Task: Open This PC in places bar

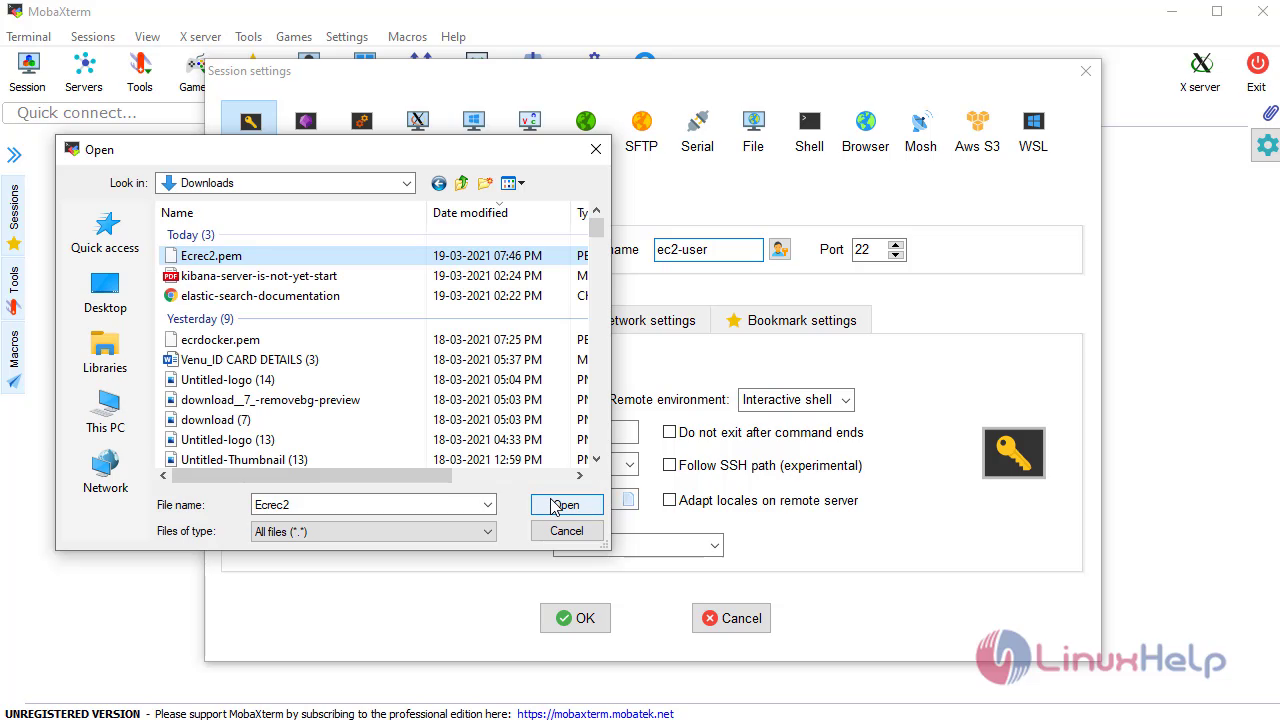Action: pos(105,412)
